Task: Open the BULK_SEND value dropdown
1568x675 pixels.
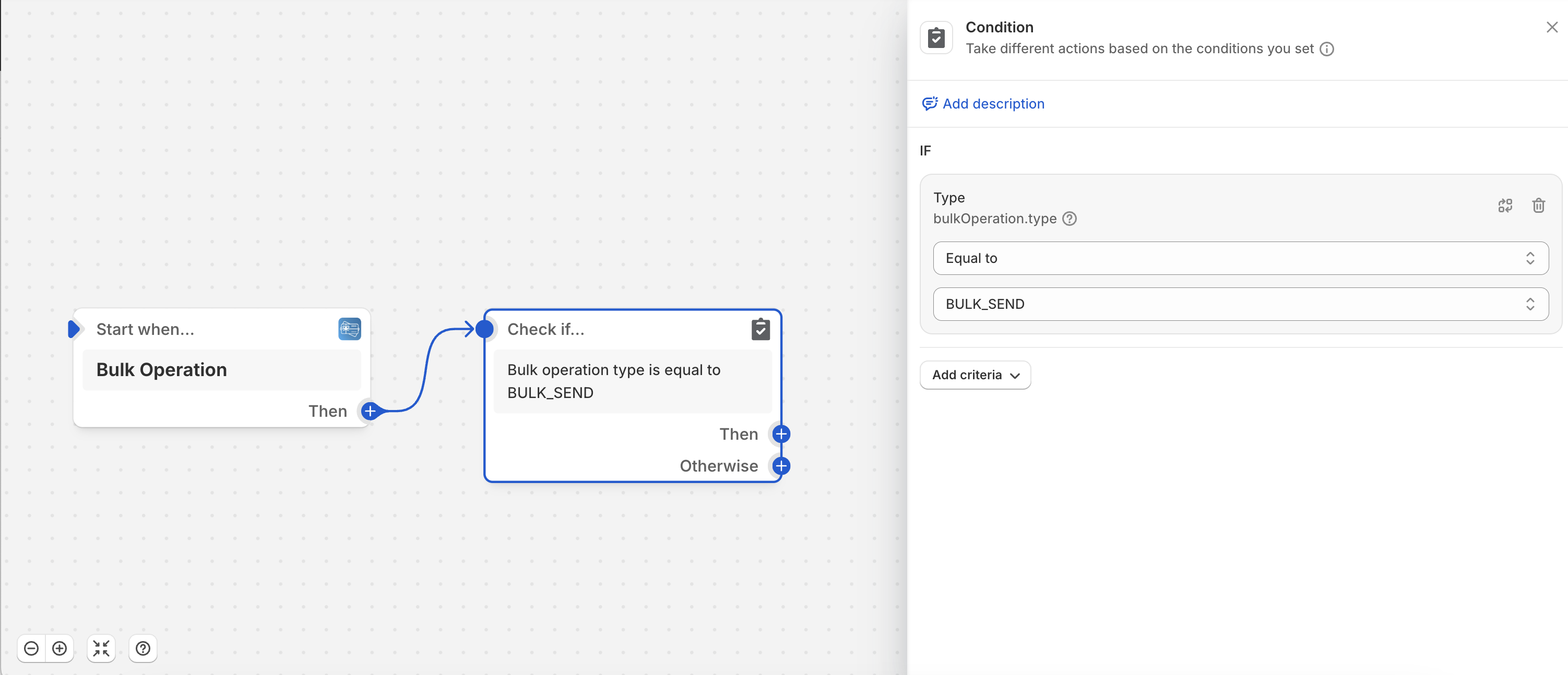Action: (x=1240, y=304)
